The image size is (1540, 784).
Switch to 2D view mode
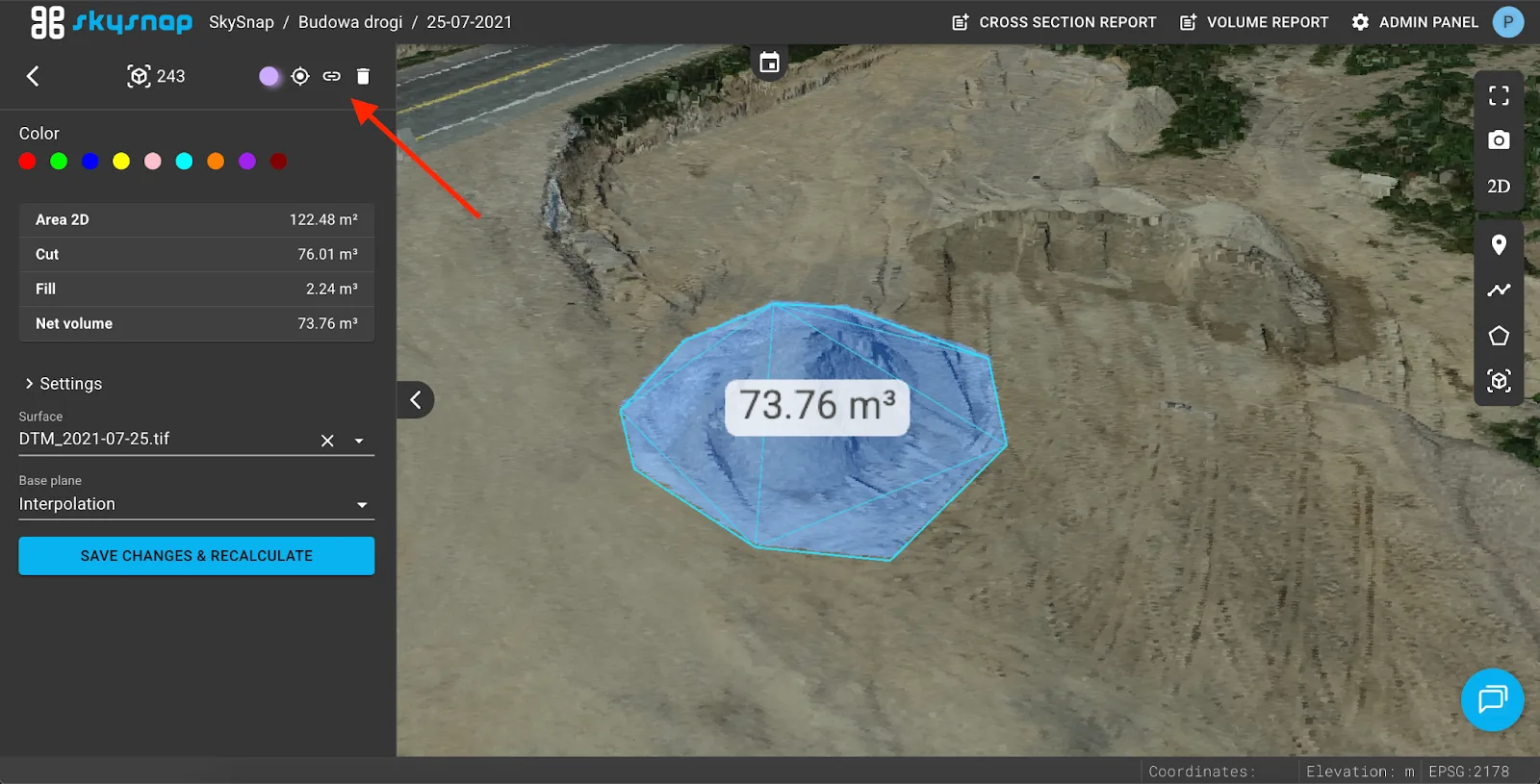(1499, 187)
